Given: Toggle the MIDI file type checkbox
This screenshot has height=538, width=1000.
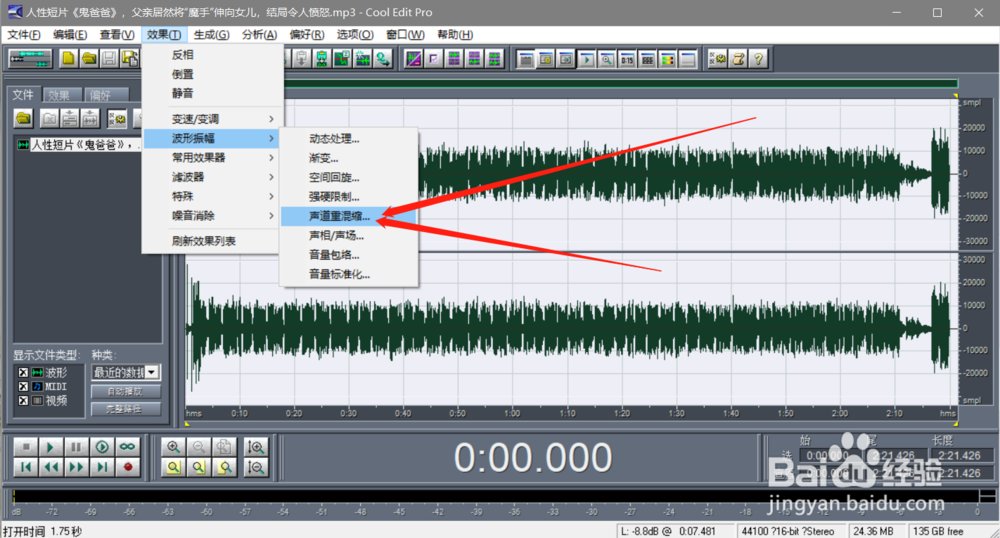Looking at the screenshot, I should pyautogui.click(x=23, y=386).
